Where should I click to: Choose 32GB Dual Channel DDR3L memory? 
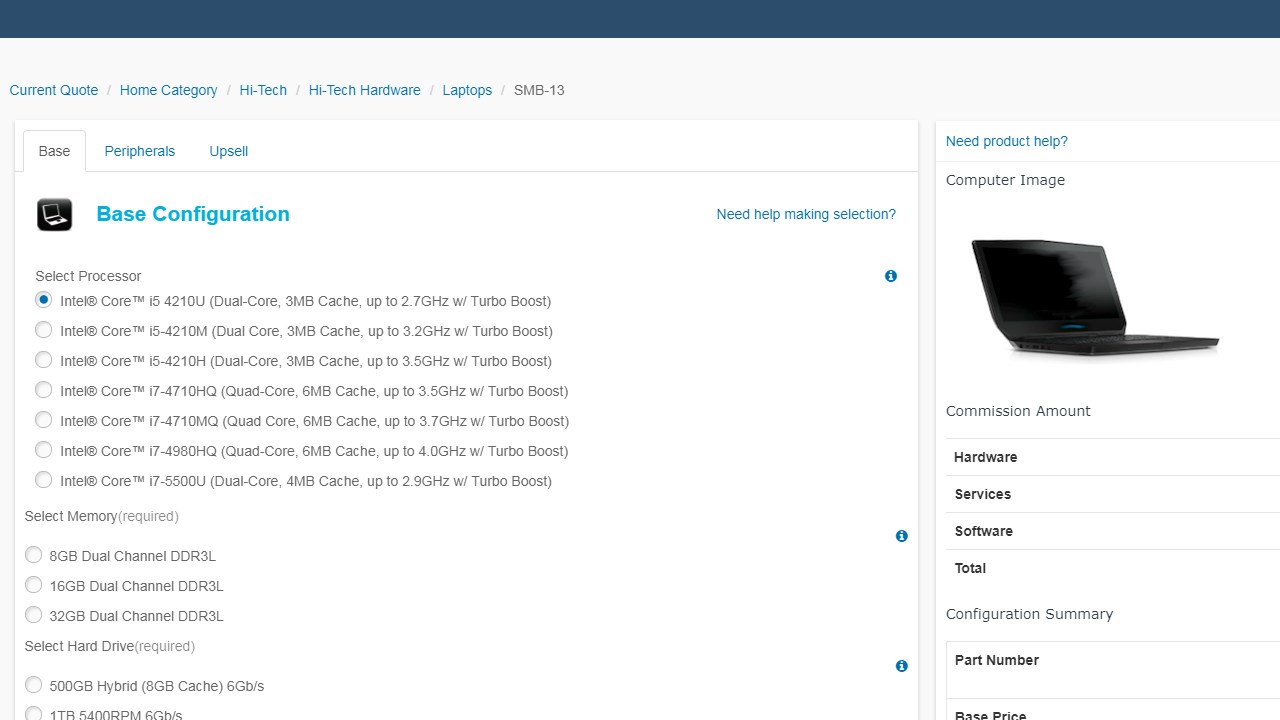click(x=33, y=615)
